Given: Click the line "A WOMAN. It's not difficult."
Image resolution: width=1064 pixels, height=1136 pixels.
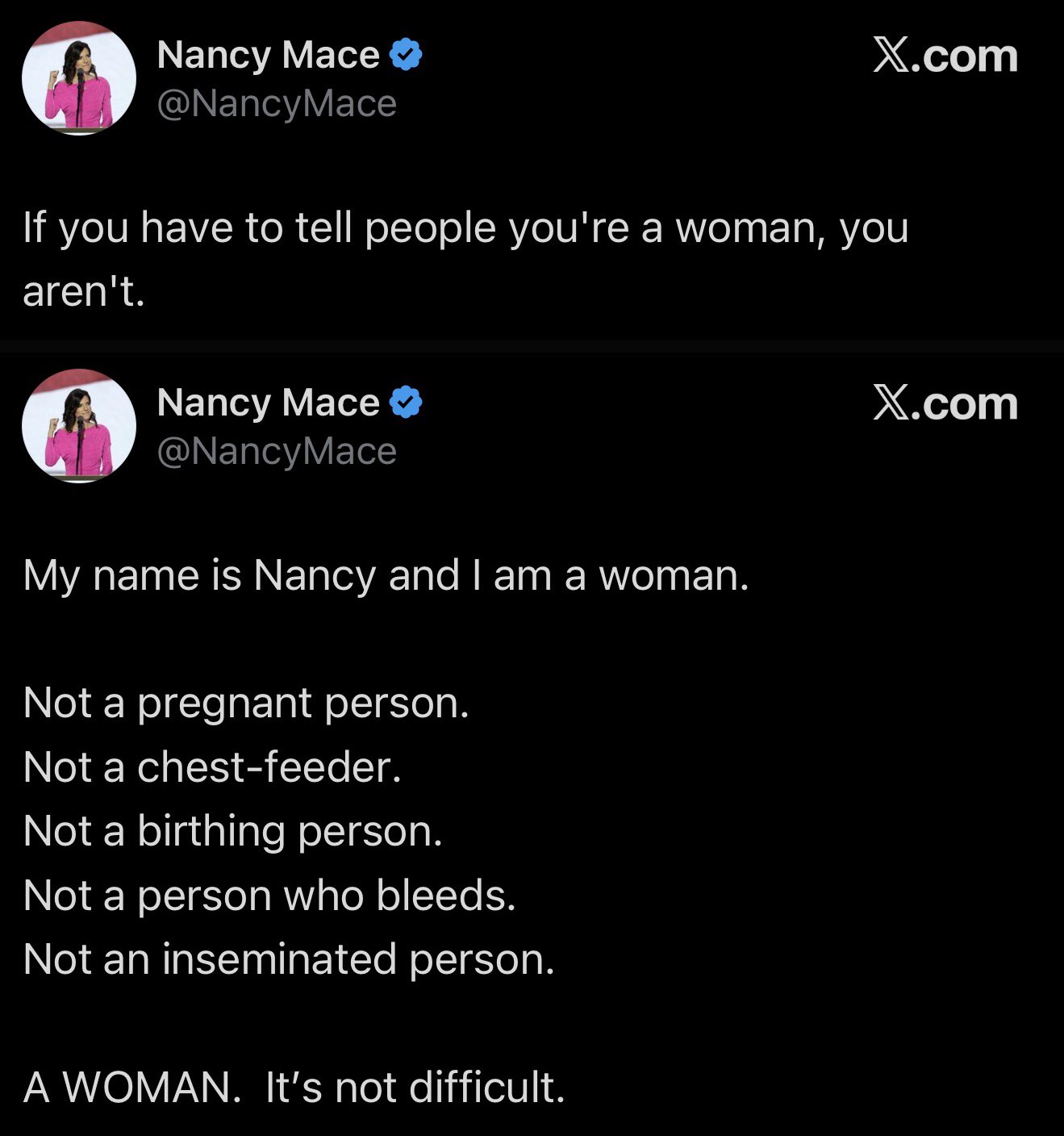Looking at the screenshot, I should 294,1087.
